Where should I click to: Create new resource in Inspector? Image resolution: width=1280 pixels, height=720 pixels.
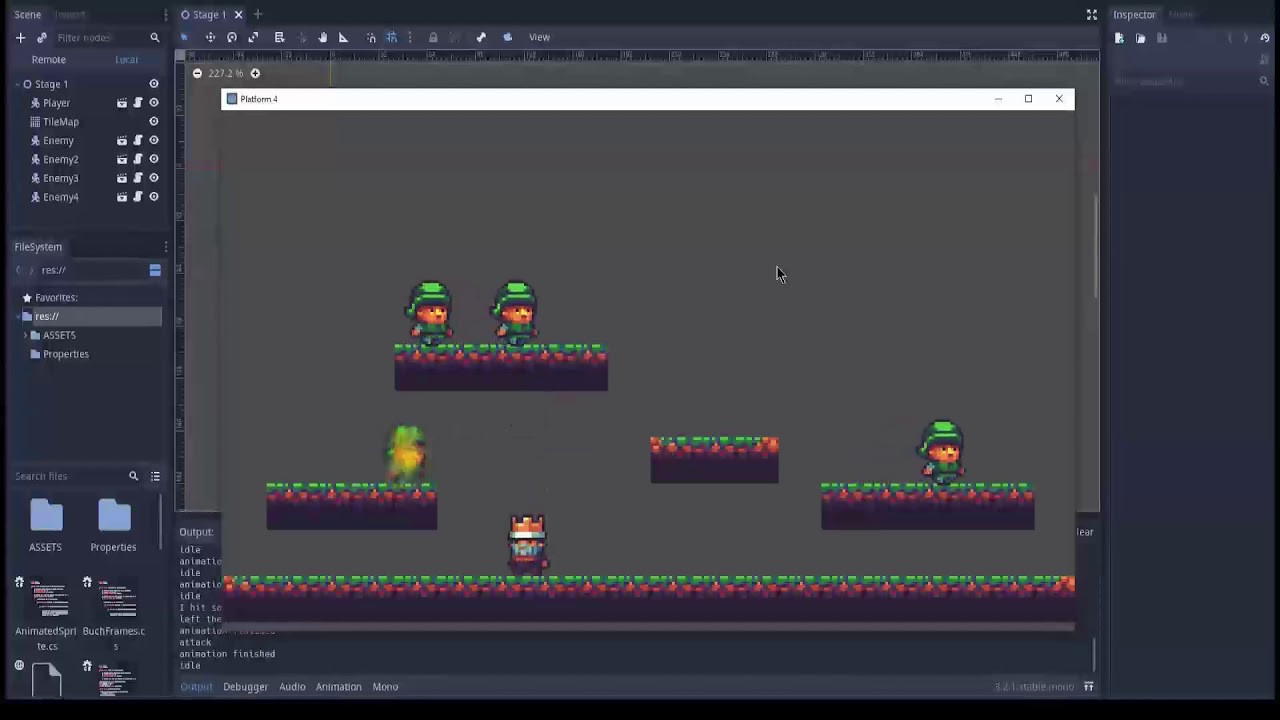[x=1119, y=38]
